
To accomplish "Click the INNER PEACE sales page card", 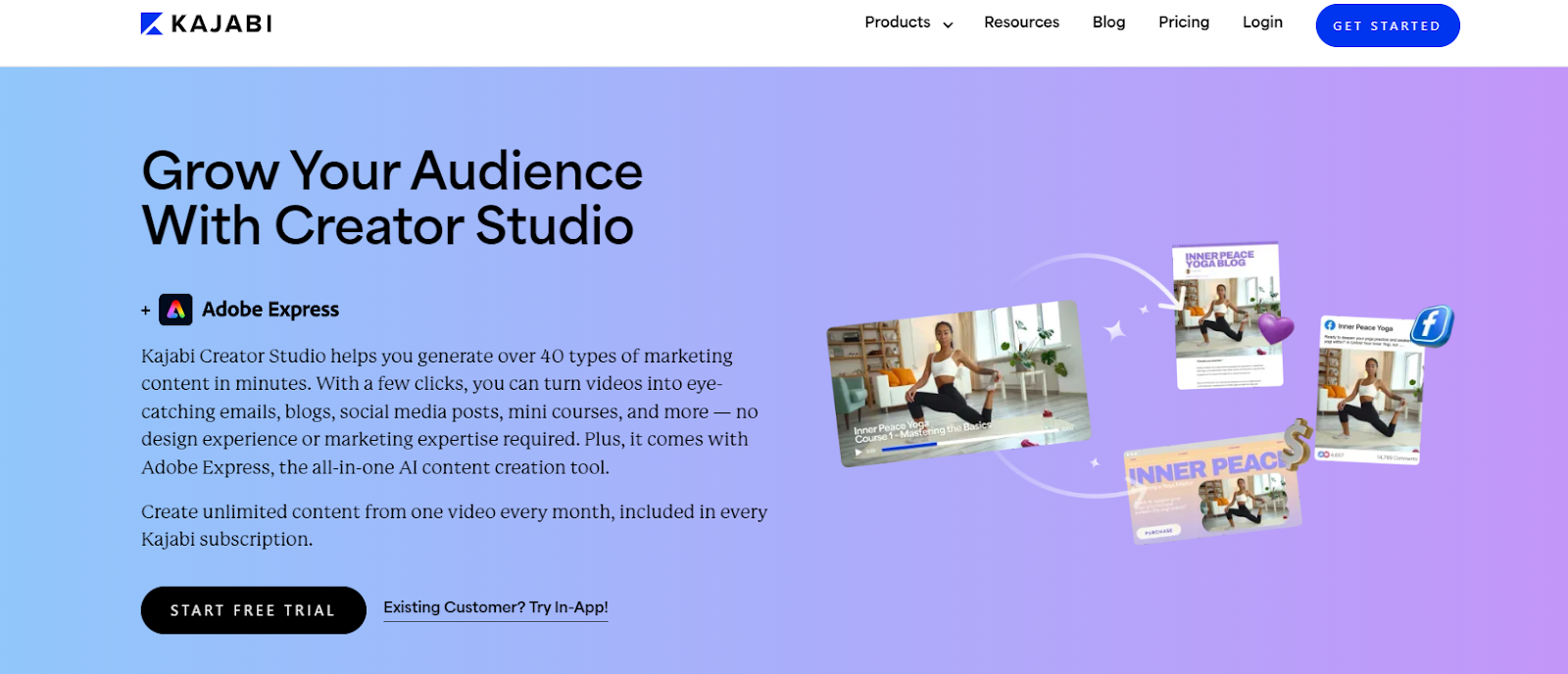I will pos(1213,490).
